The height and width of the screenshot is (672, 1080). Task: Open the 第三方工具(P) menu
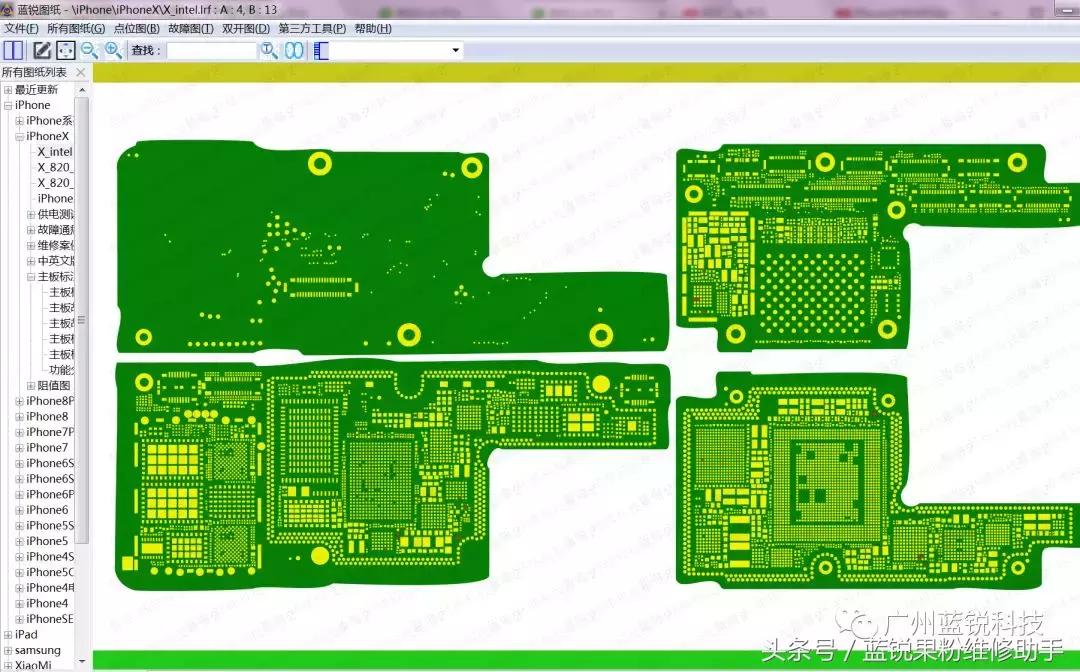312,28
